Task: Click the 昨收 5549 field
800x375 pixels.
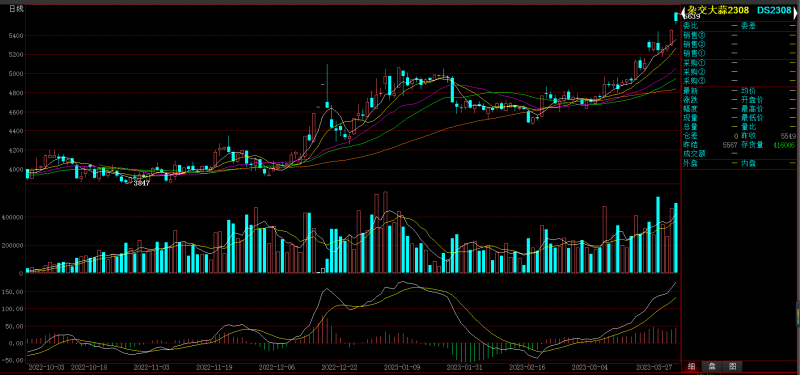Action: click(x=768, y=136)
